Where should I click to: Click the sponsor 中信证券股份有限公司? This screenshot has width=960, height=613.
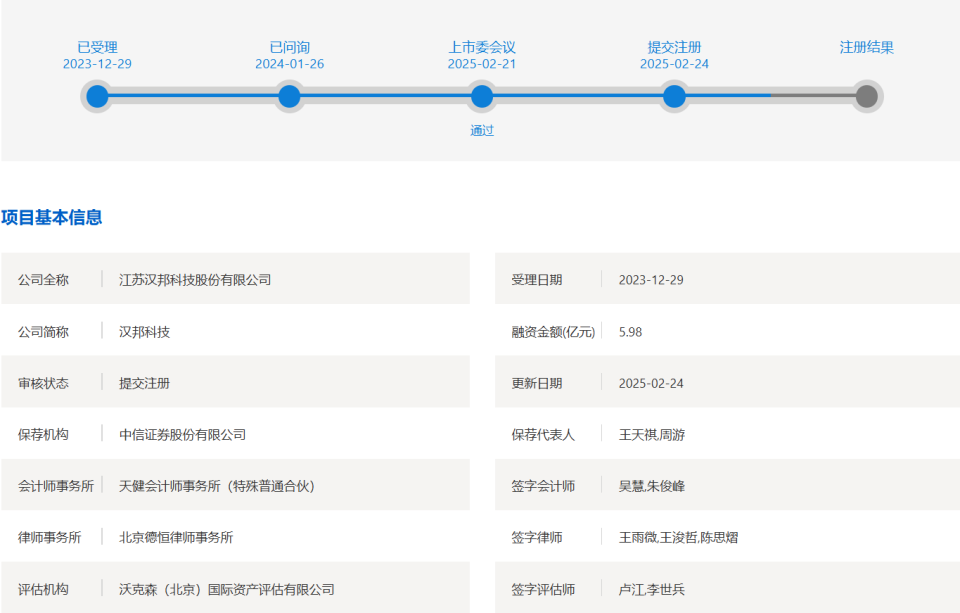182,435
